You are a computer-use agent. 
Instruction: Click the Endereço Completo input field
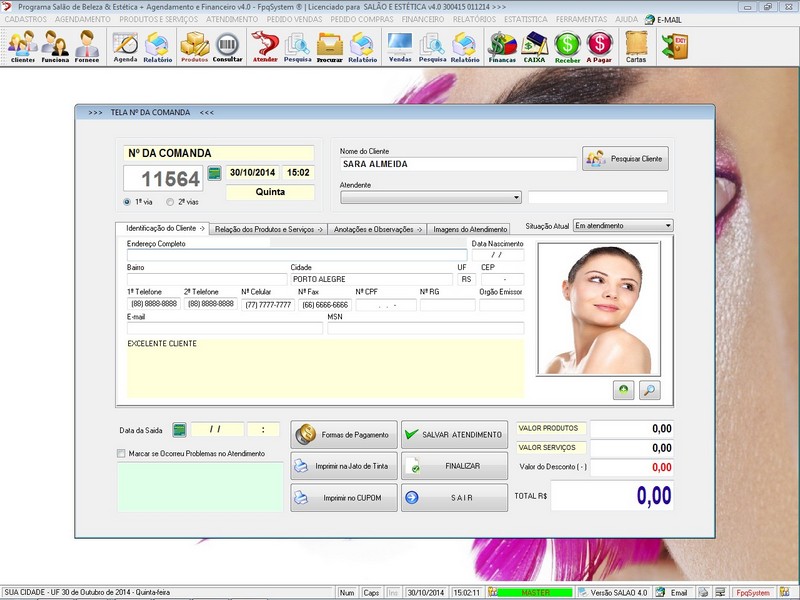297,255
